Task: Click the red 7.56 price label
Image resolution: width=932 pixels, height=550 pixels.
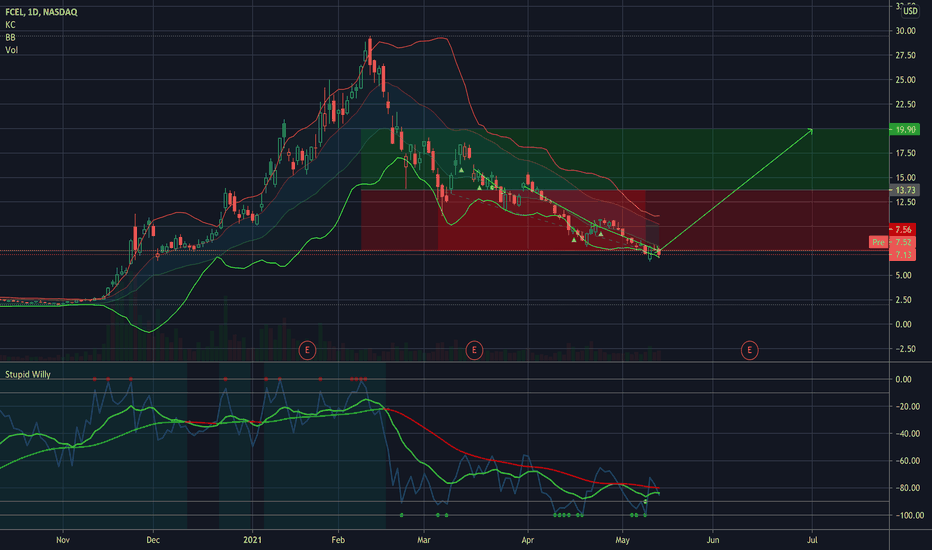Action: tap(903, 230)
